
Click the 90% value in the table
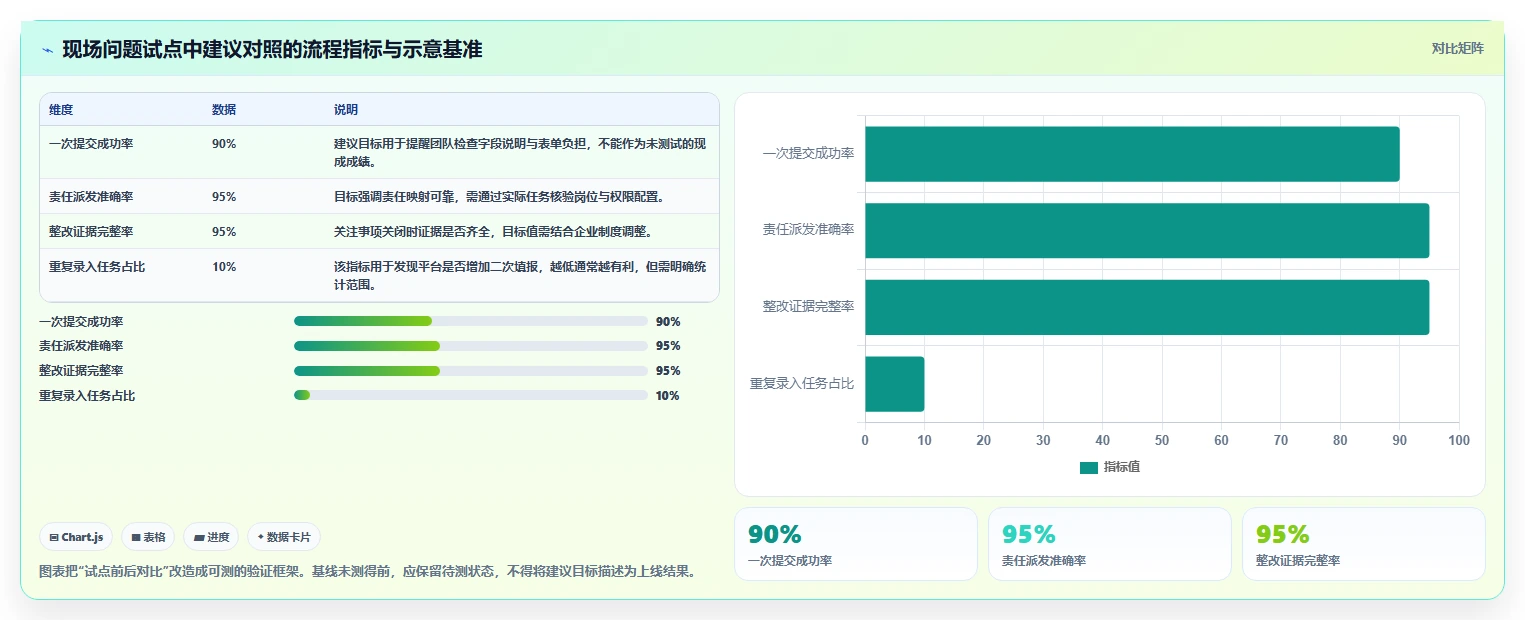point(224,144)
